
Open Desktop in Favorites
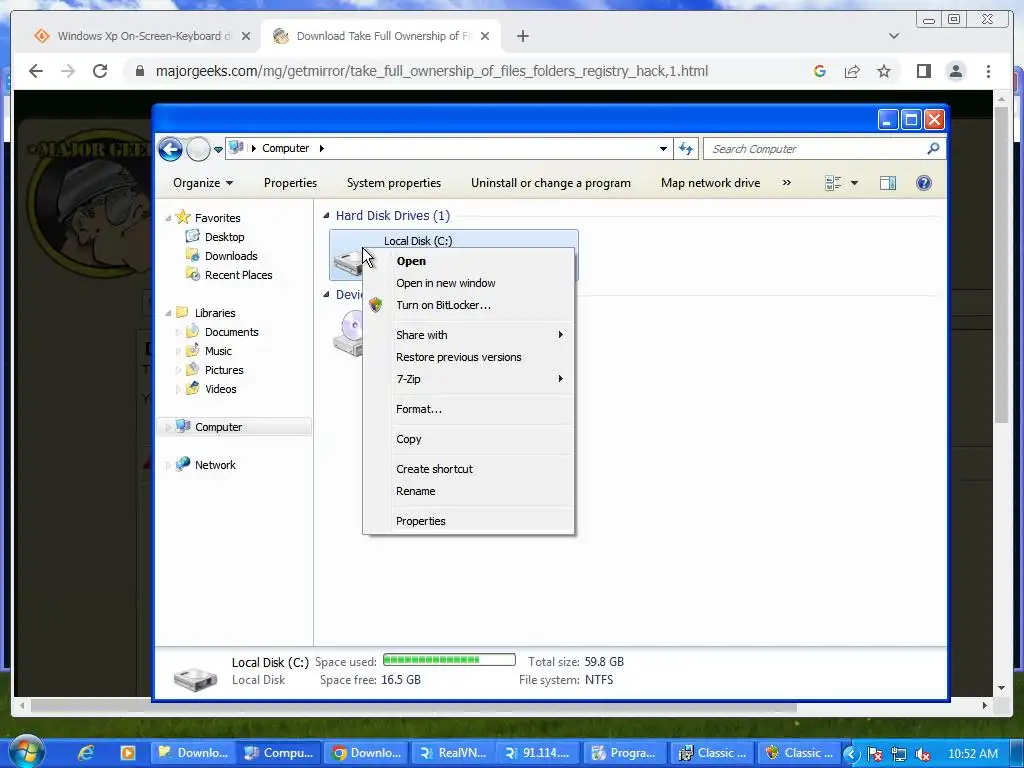point(224,237)
